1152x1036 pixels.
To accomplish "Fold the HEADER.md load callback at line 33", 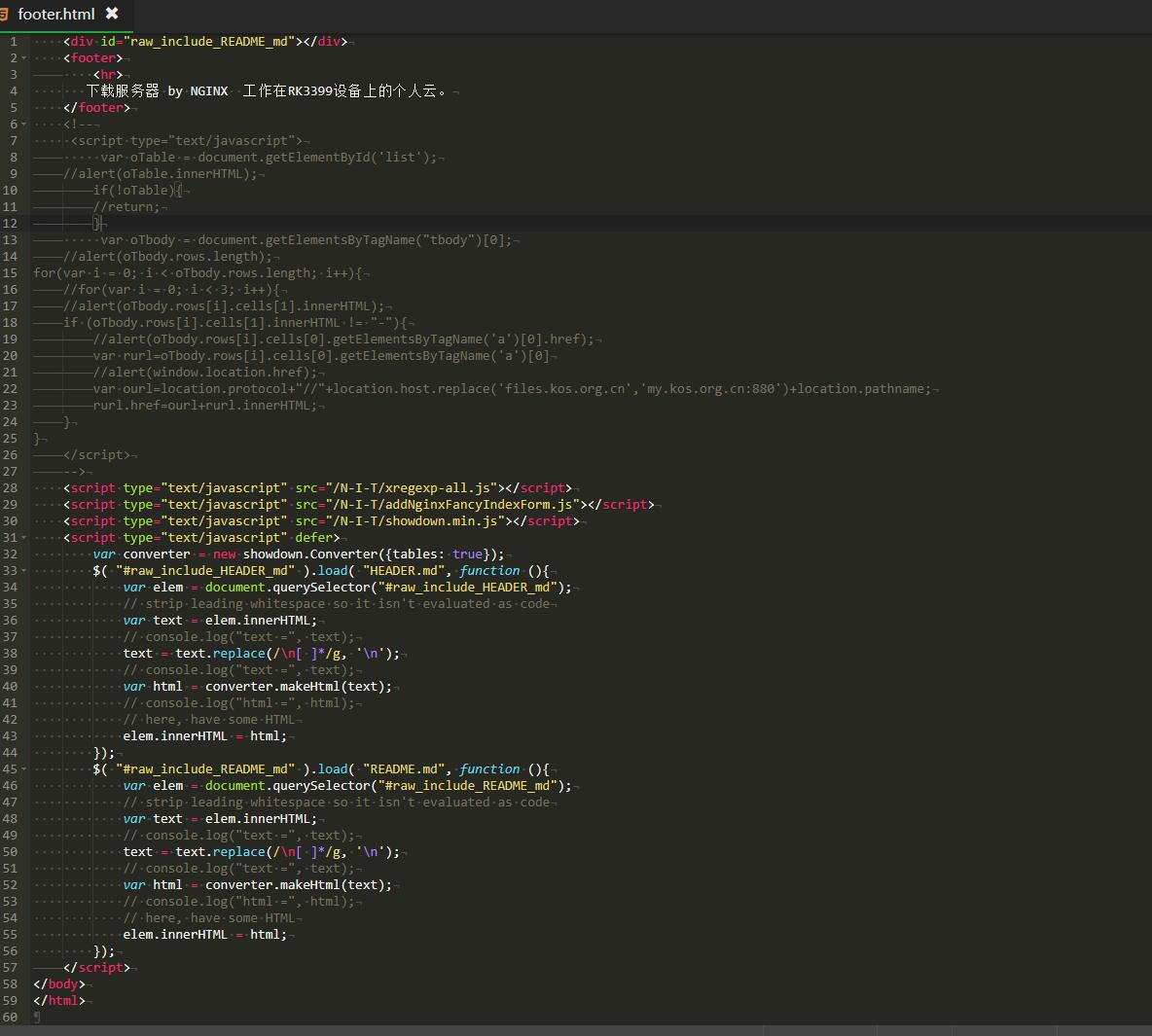I will (23, 571).
